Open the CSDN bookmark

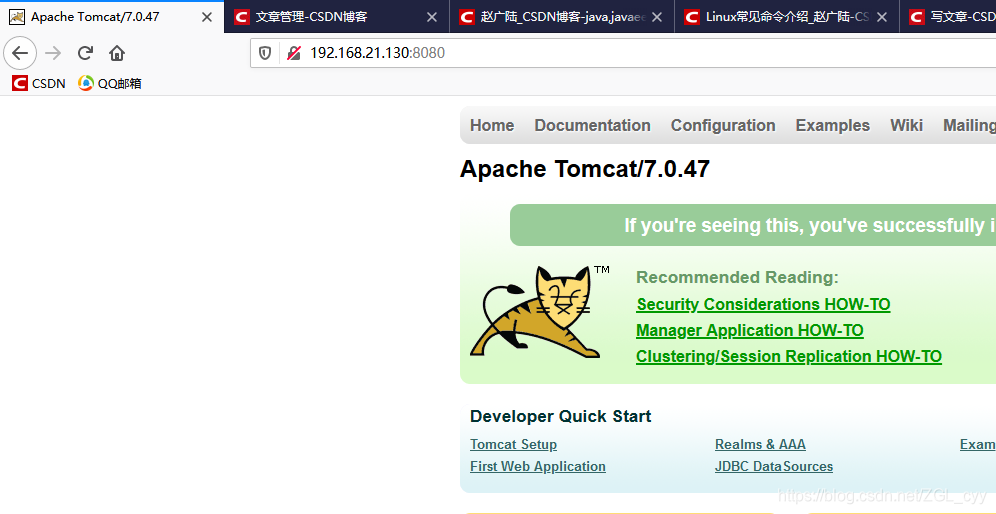click(x=38, y=83)
